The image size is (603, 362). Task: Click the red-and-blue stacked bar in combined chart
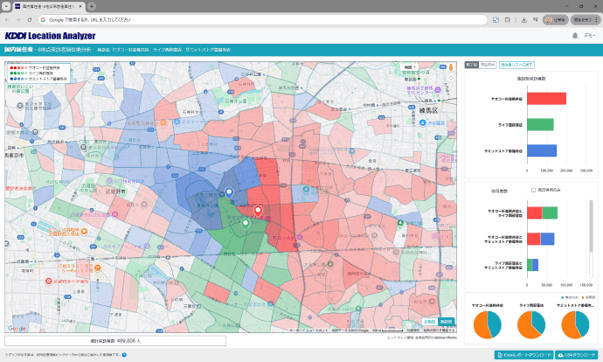click(x=541, y=239)
